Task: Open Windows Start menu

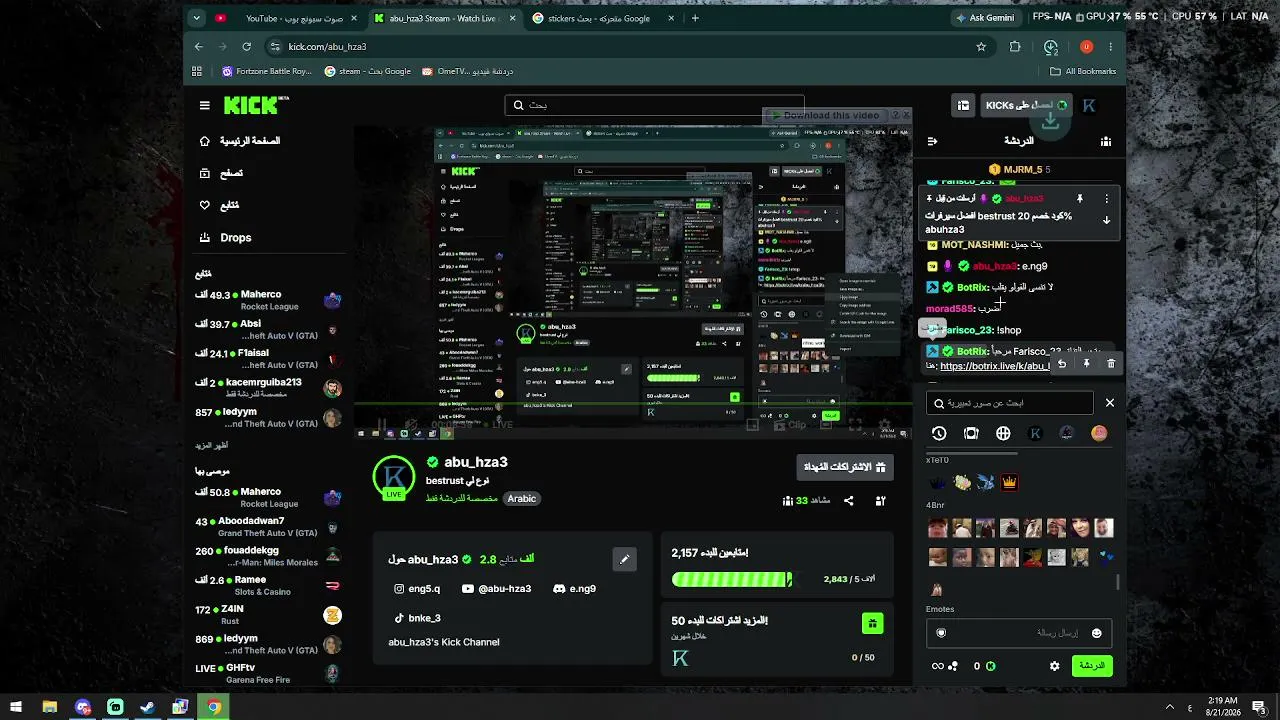Action: (16, 707)
